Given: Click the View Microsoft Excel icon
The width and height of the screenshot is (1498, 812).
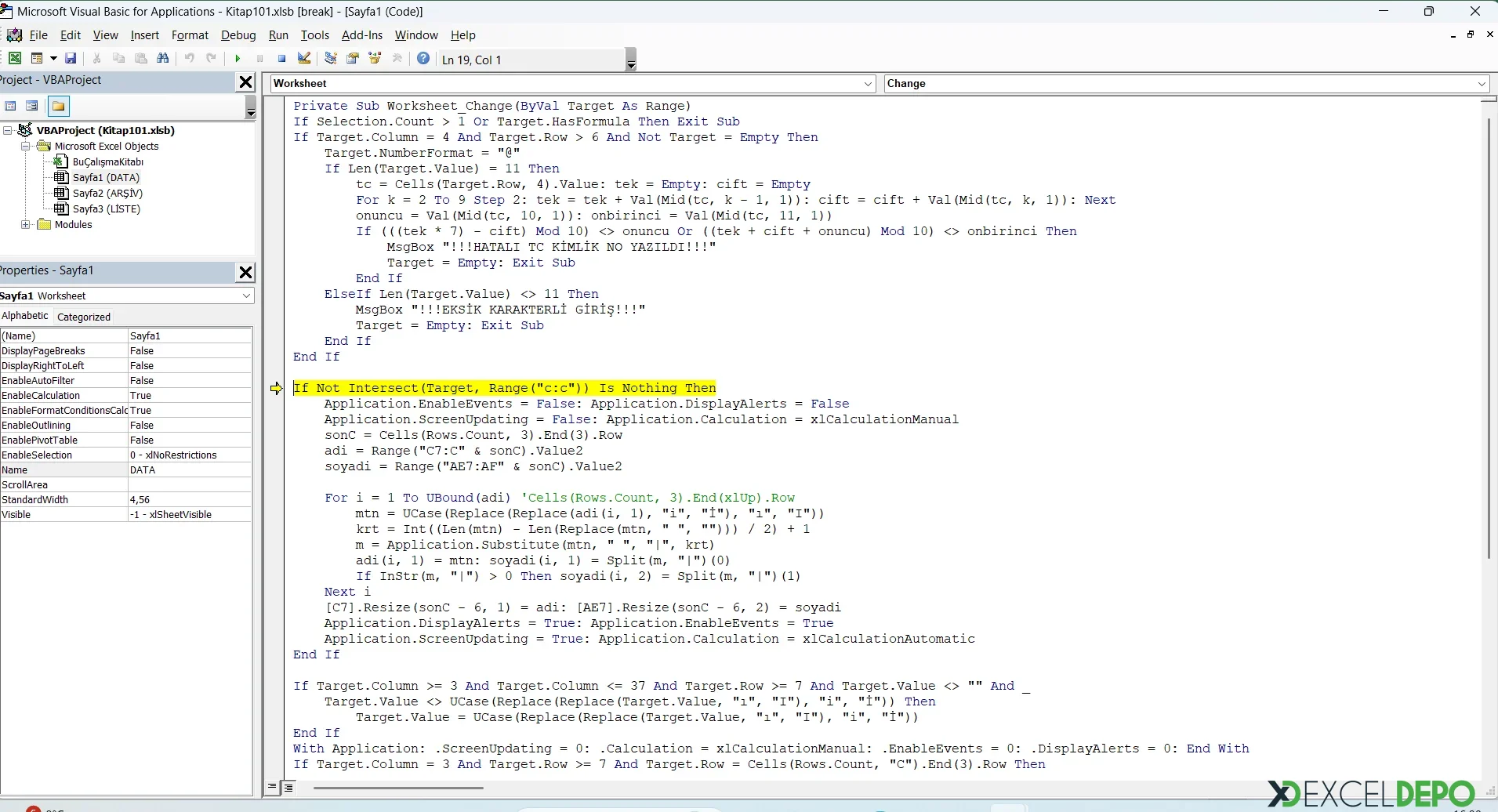Looking at the screenshot, I should pos(15,59).
